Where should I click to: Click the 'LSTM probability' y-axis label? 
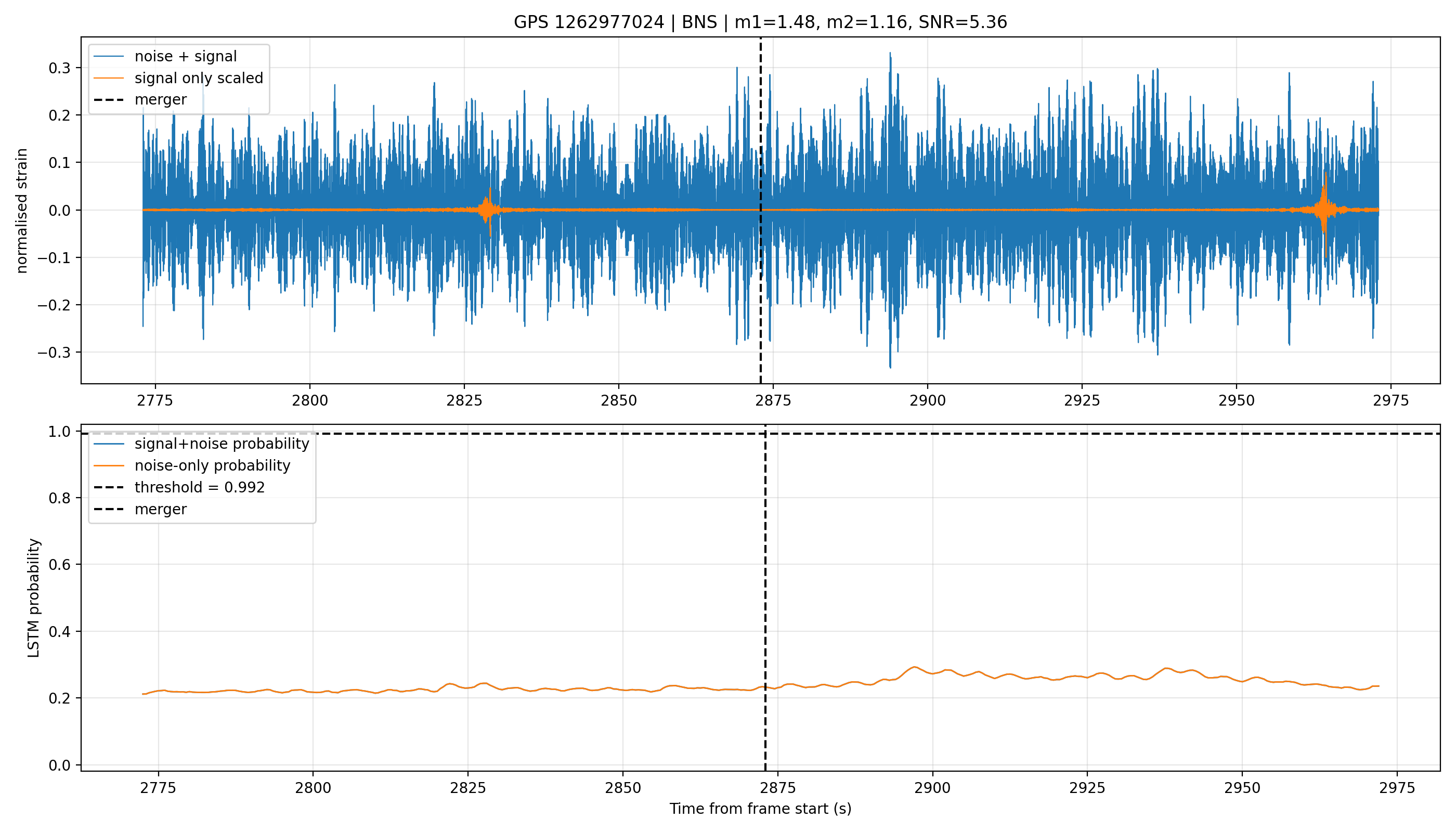click(x=34, y=597)
